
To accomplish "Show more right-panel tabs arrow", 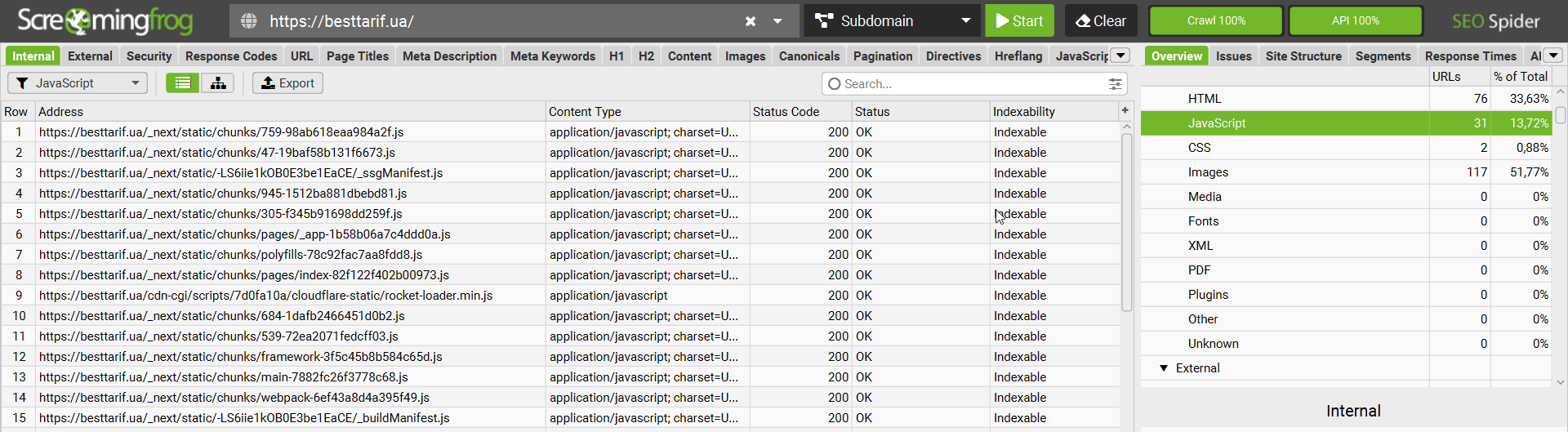I will point(1553,56).
